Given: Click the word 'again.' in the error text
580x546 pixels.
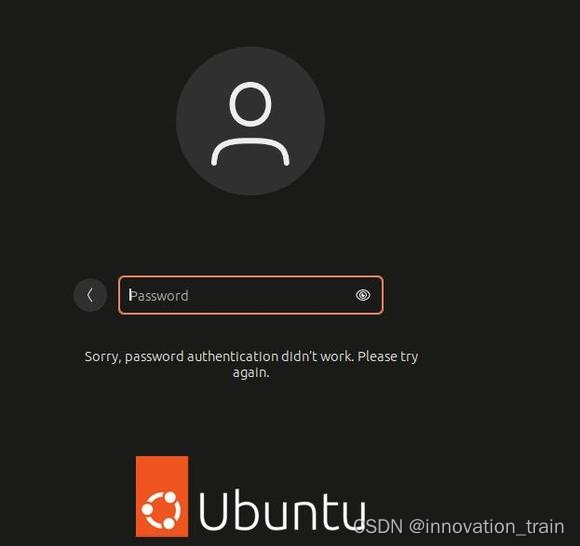Looking at the screenshot, I should tap(251, 373).
